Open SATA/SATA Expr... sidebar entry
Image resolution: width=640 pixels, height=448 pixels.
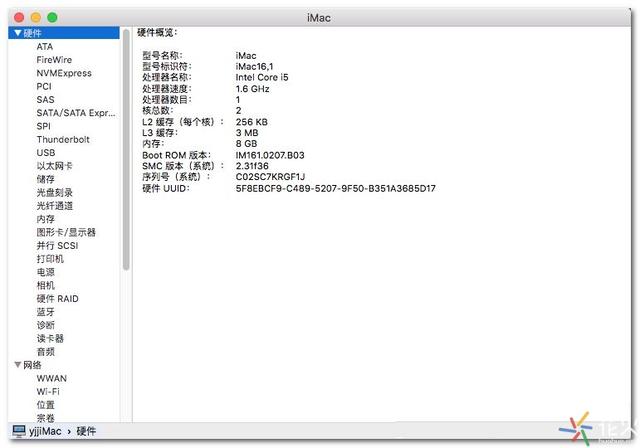76,113
